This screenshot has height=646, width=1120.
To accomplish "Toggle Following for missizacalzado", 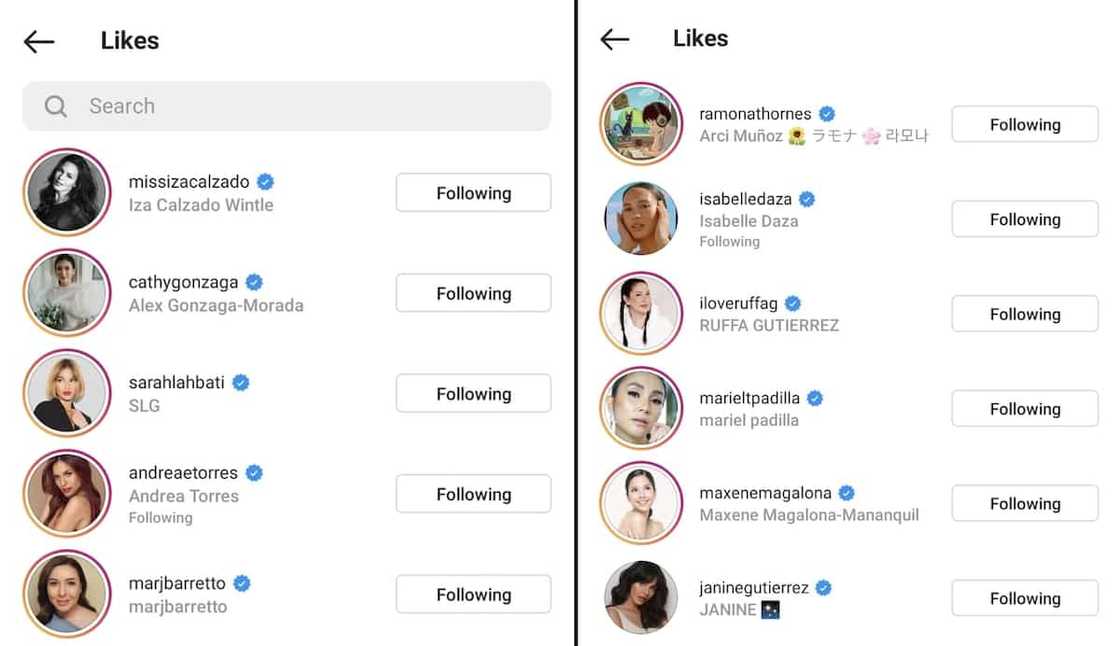I will [473, 193].
